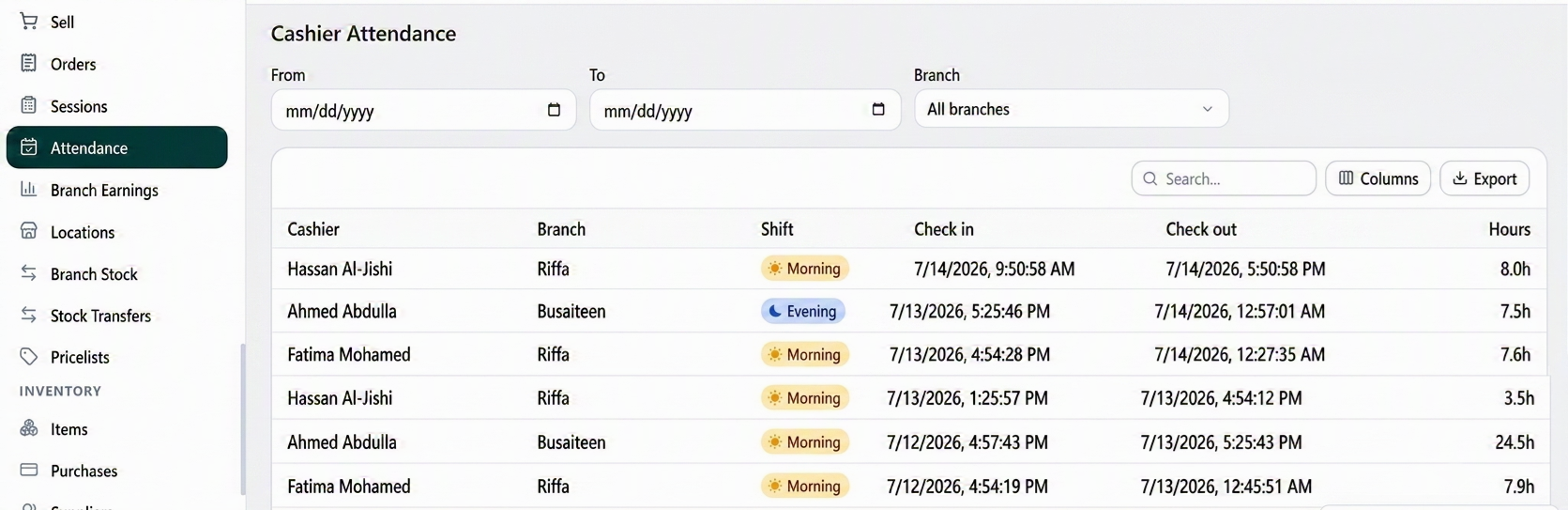Click the Locations store icon

point(29,231)
